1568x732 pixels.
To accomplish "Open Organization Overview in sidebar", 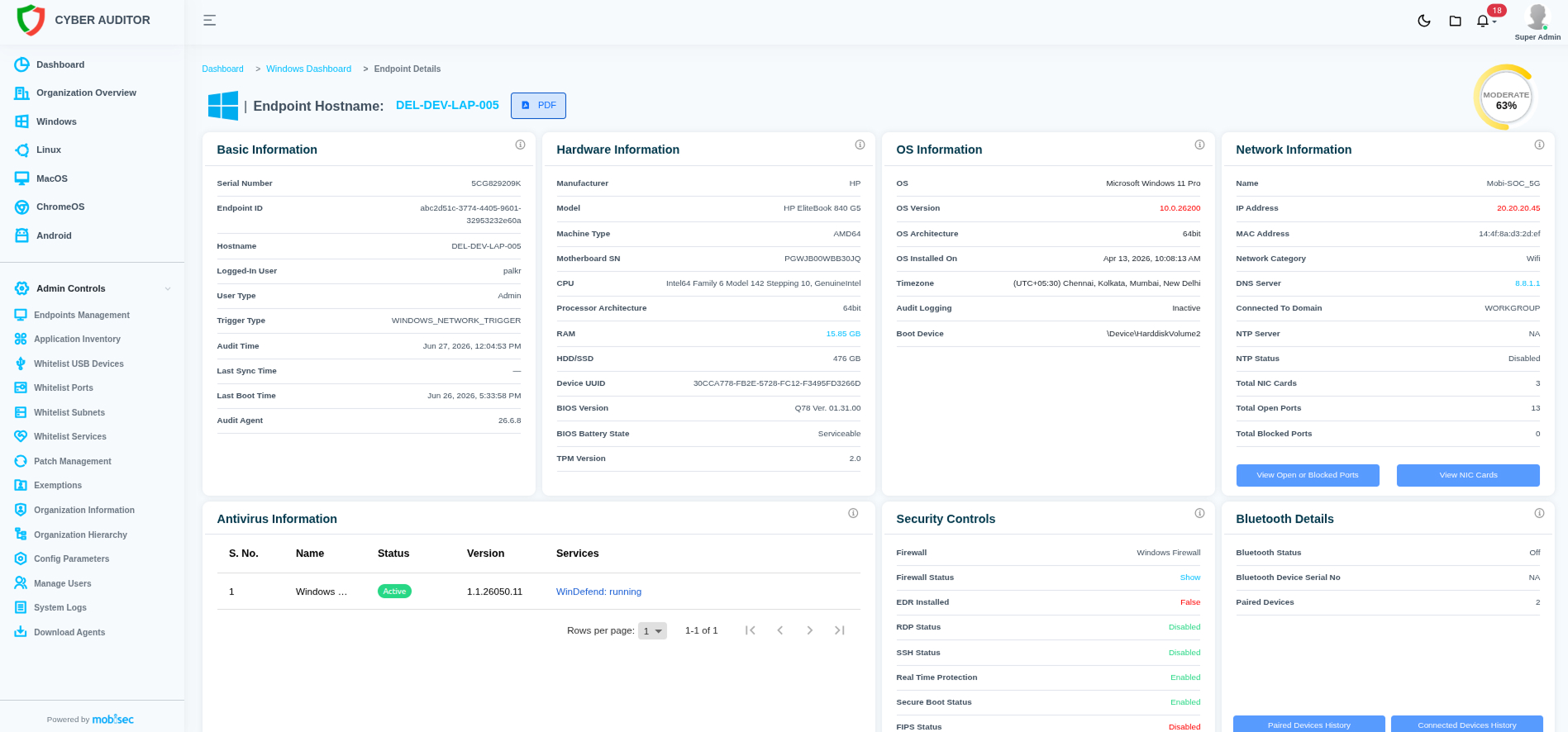I will click(x=86, y=93).
